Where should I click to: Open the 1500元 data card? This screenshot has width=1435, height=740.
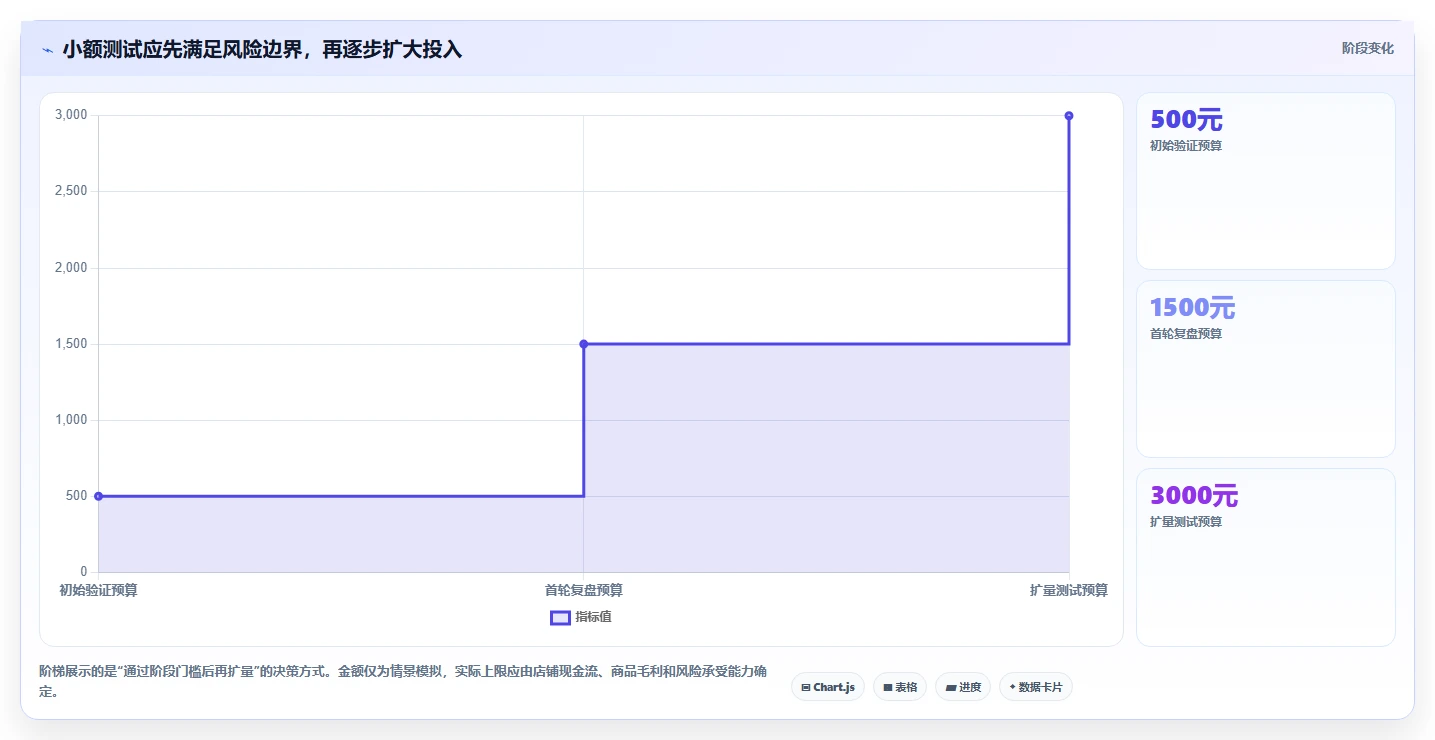pyautogui.click(x=1265, y=369)
